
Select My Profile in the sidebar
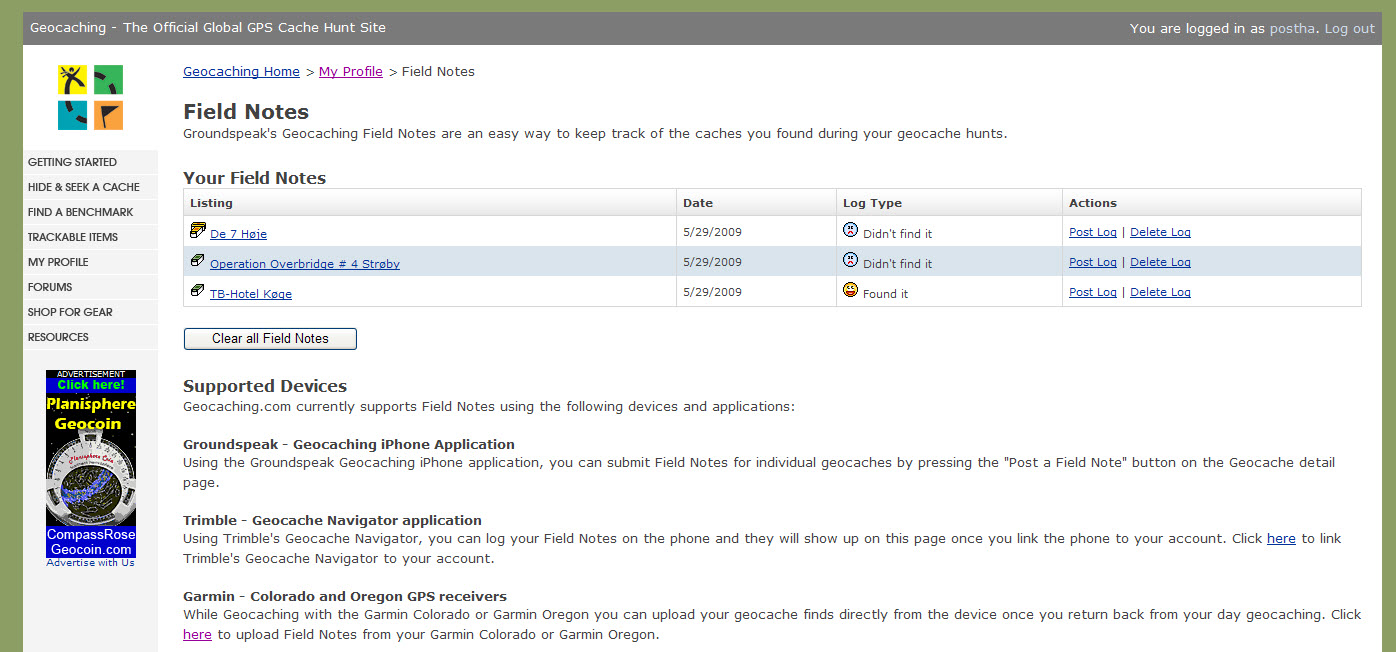(x=91, y=262)
